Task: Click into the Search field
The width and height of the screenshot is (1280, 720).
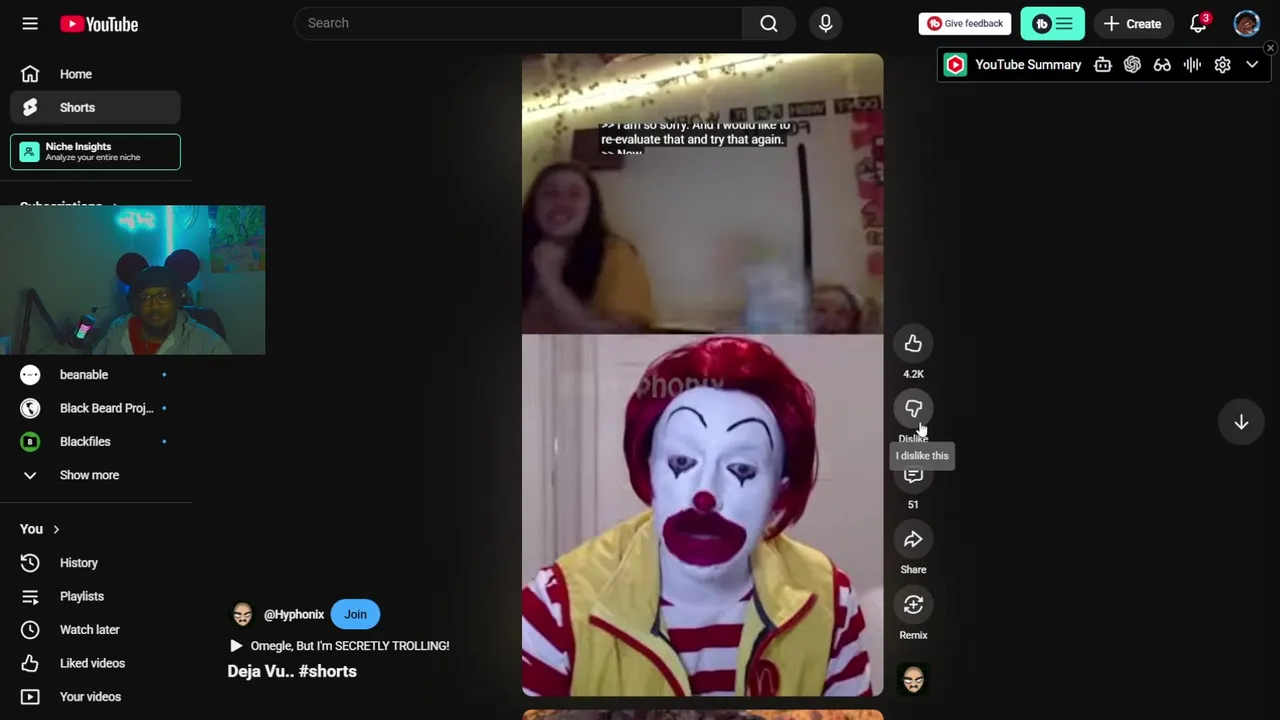Action: pyautogui.click(x=518, y=23)
